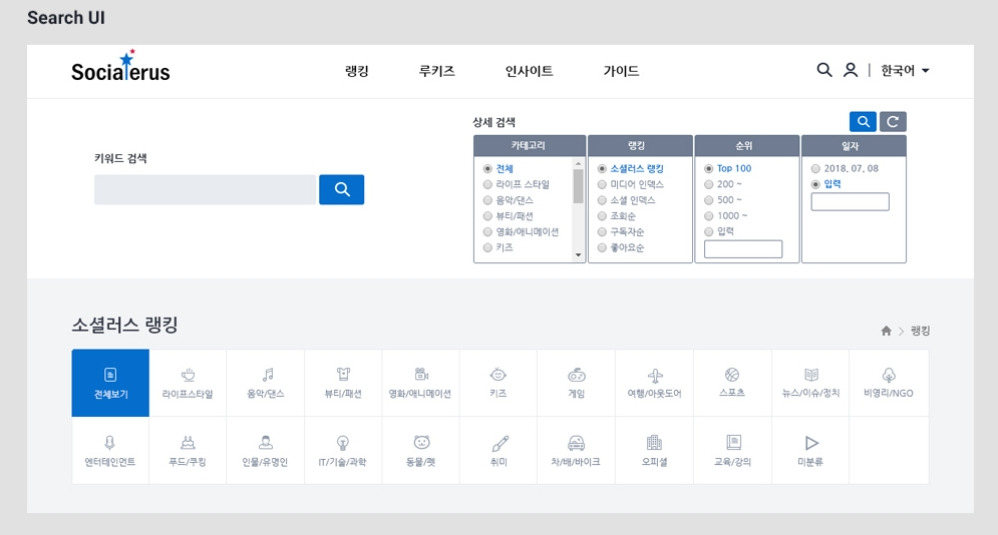This screenshot has width=998, height=535.
Task: Select the 2018. 07. 08 date radio
Action: (x=815, y=169)
